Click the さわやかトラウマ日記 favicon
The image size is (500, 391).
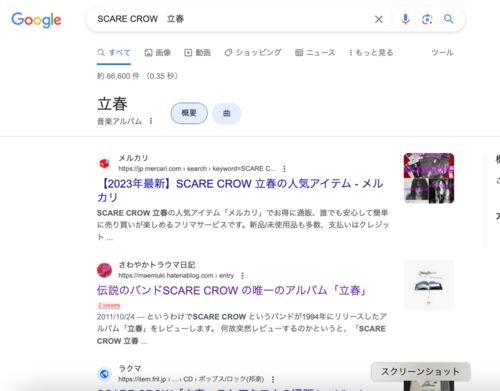tap(104, 270)
